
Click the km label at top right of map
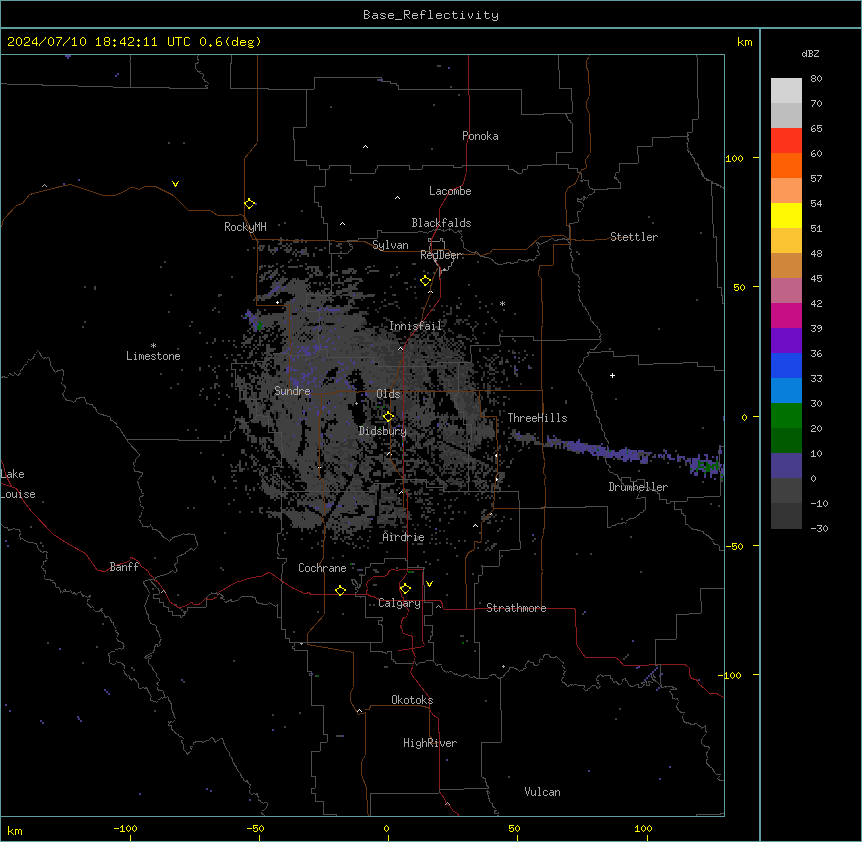click(x=744, y=42)
